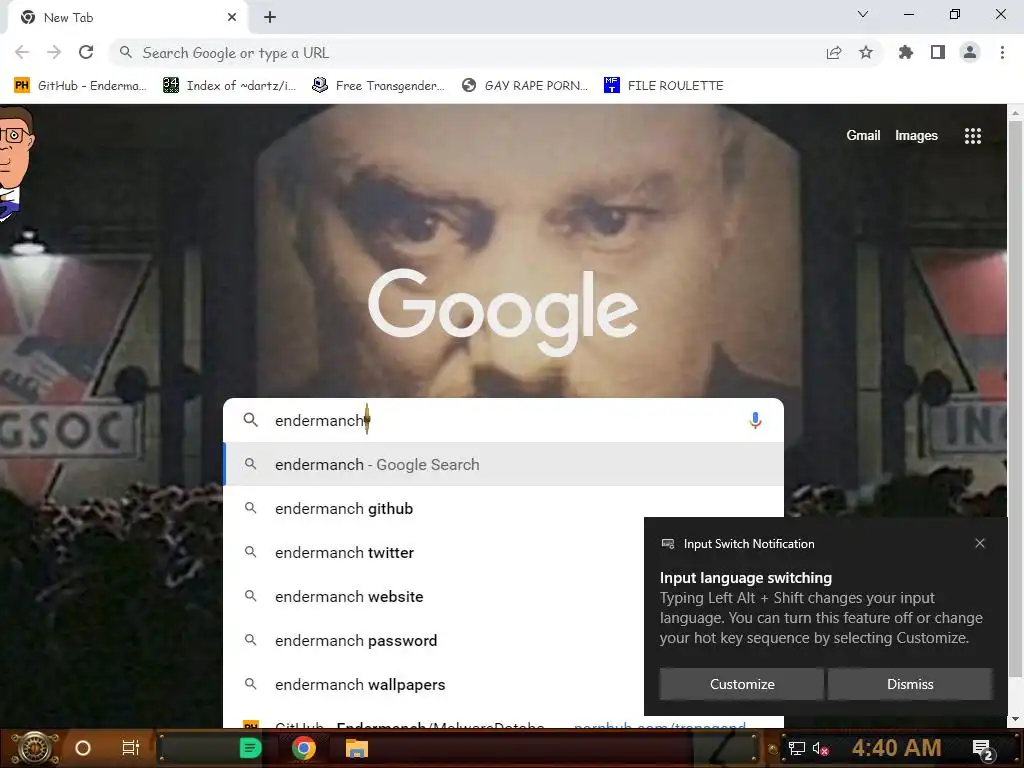Dismiss the input language switching notification
Viewport: 1024px width, 768px height.
910,684
